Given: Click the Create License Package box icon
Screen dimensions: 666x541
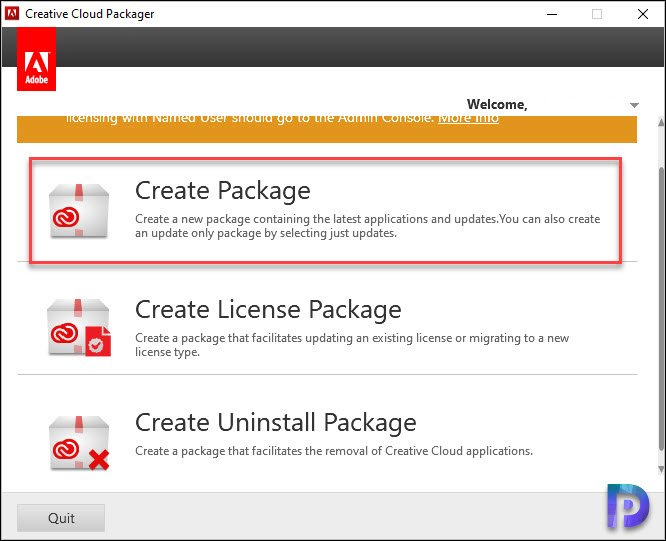Looking at the screenshot, I should (x=79, y=327).
